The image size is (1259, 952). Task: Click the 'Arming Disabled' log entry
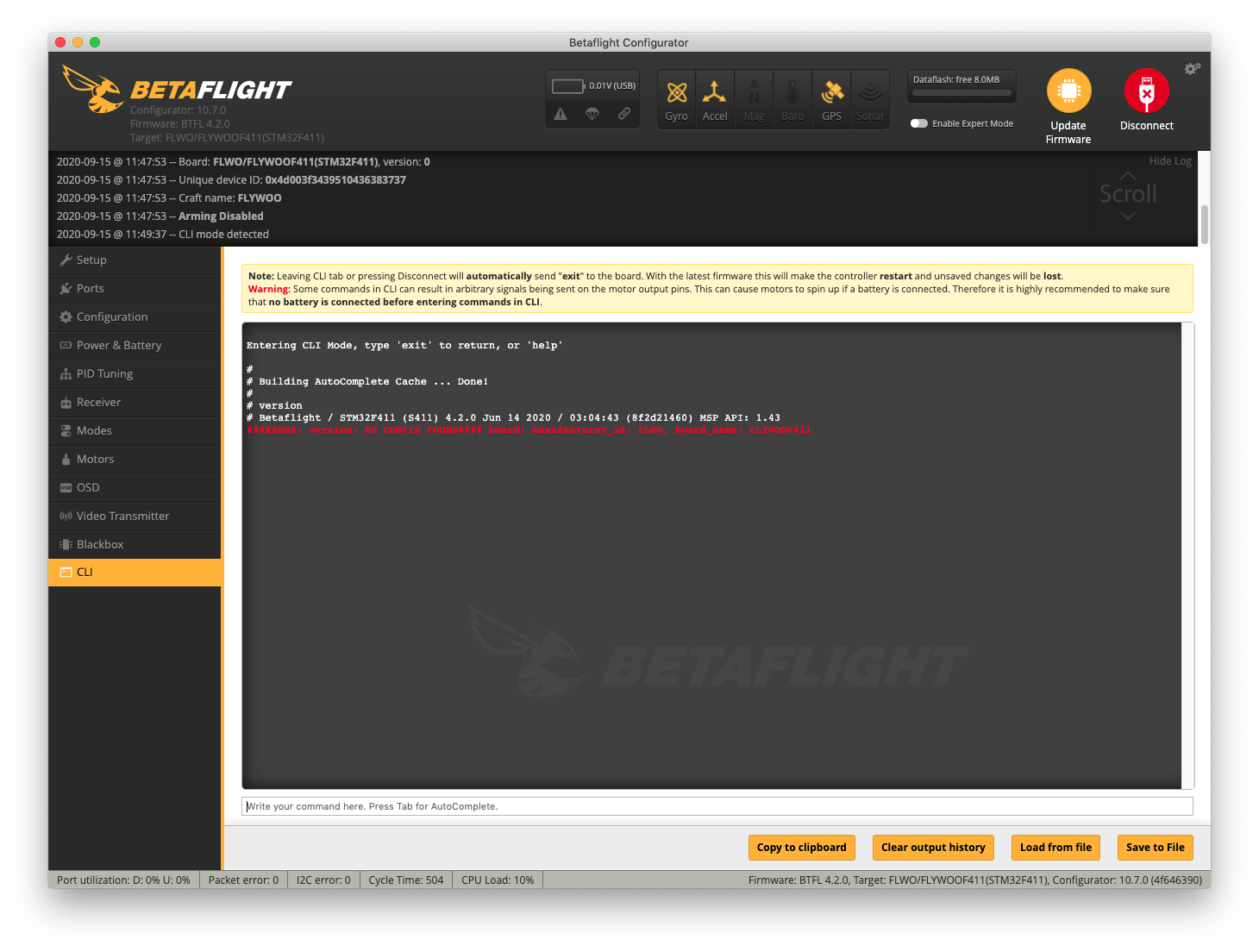coord(160,216)
